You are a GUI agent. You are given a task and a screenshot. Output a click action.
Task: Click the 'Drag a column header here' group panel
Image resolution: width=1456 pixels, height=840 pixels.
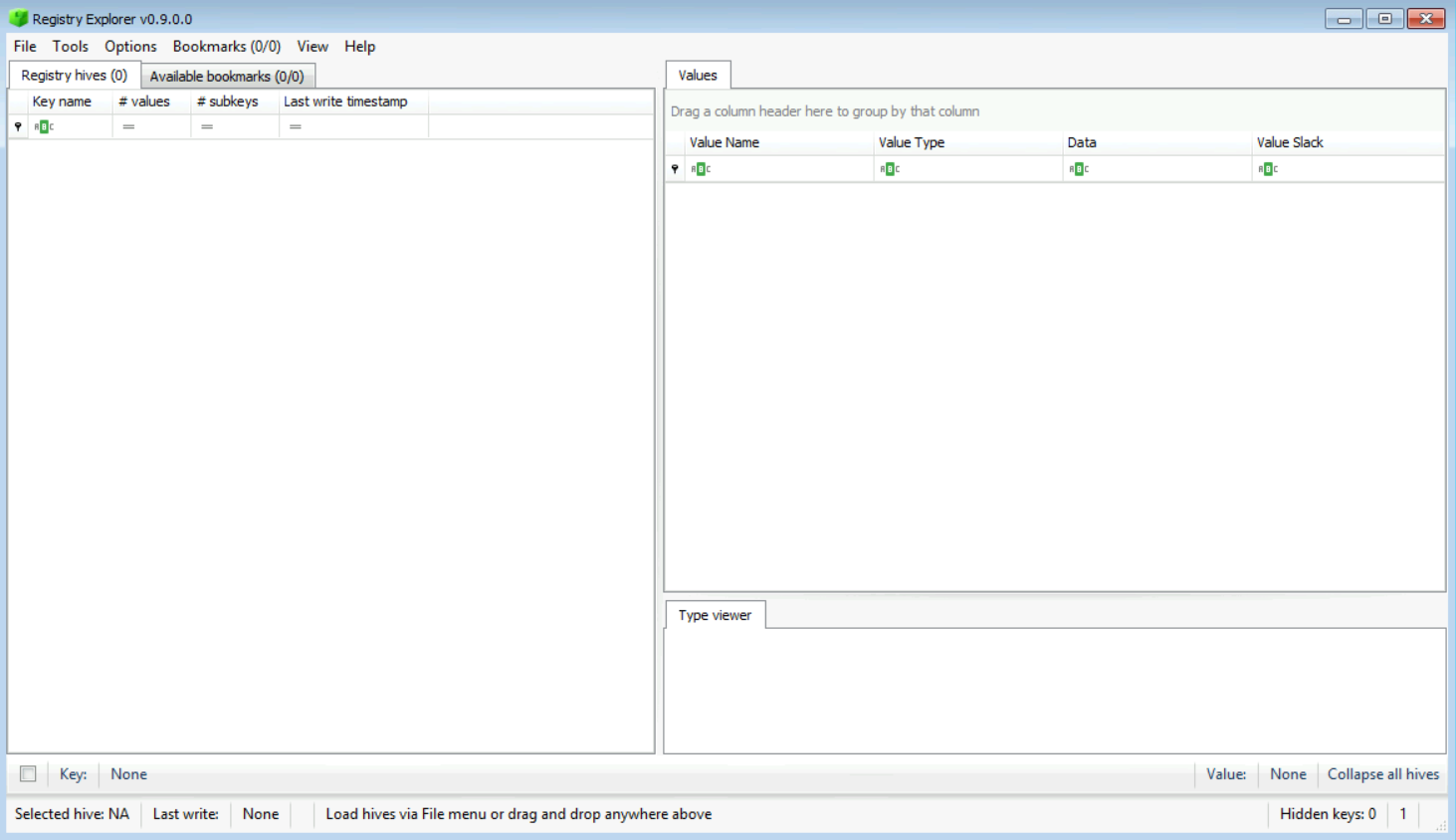[1055, 111]
